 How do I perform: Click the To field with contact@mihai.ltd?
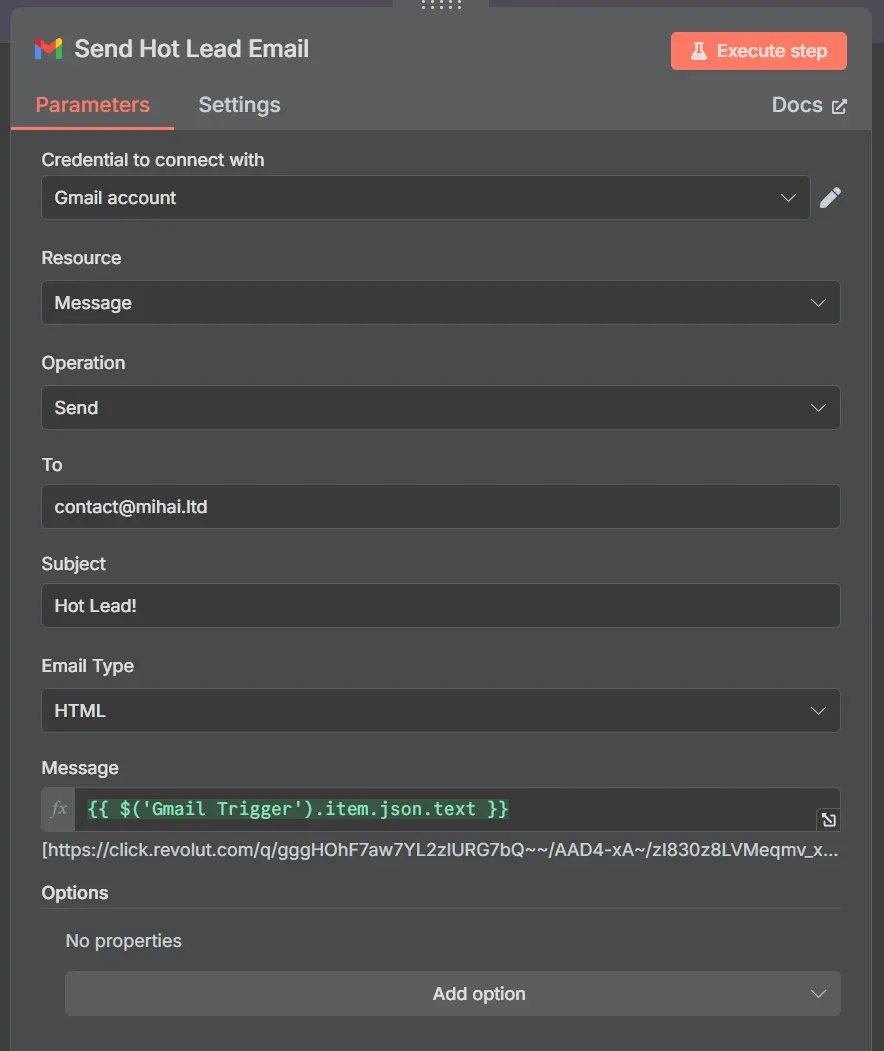point(440,507)
